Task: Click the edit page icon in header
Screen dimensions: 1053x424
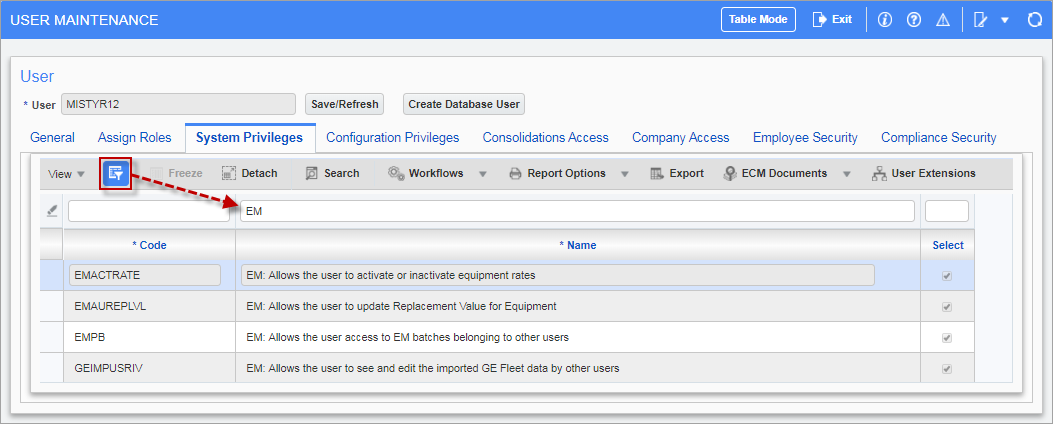Action: coord(981,20)
